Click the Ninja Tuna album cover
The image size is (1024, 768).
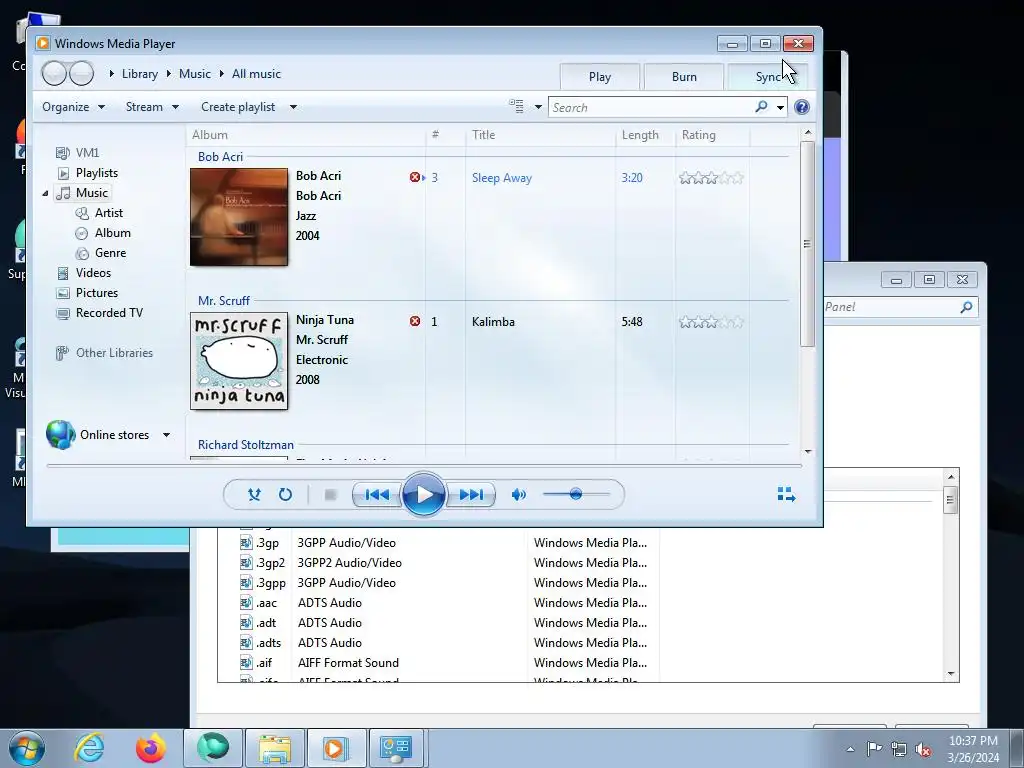[239, 360]
